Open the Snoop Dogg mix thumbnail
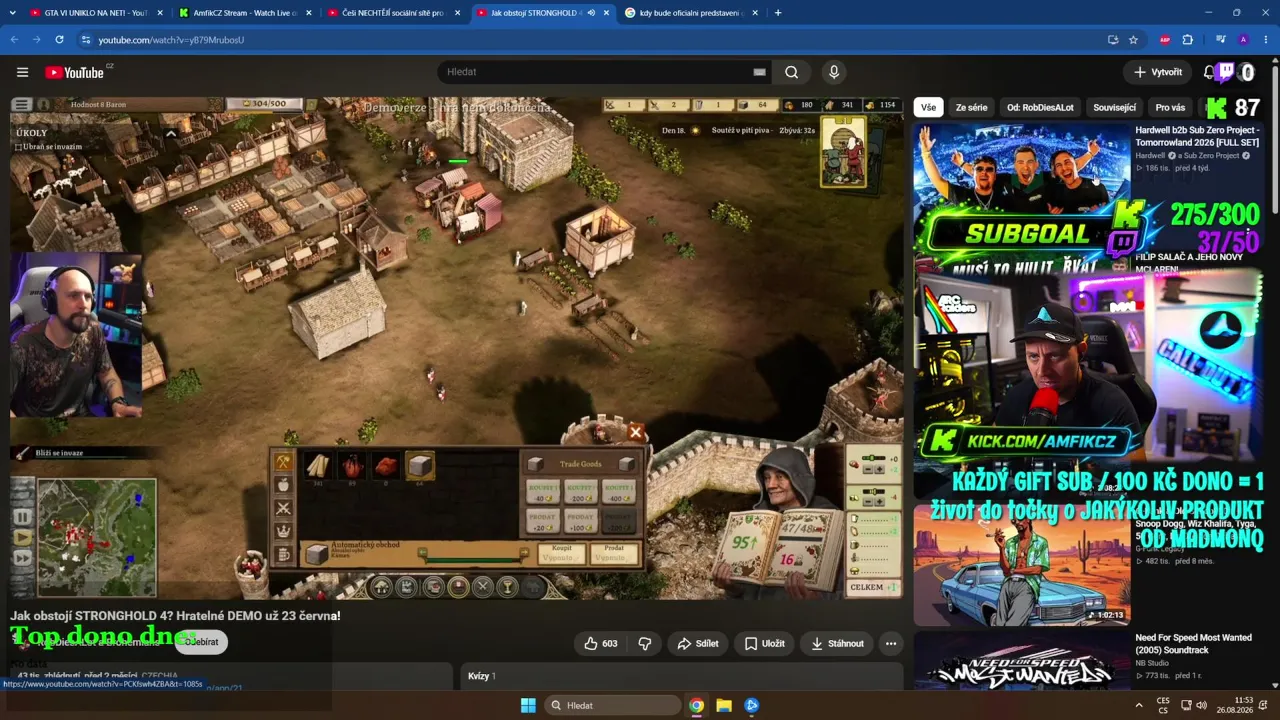This screenshot has height=720, width=1280. click(x=1021, y=565)
